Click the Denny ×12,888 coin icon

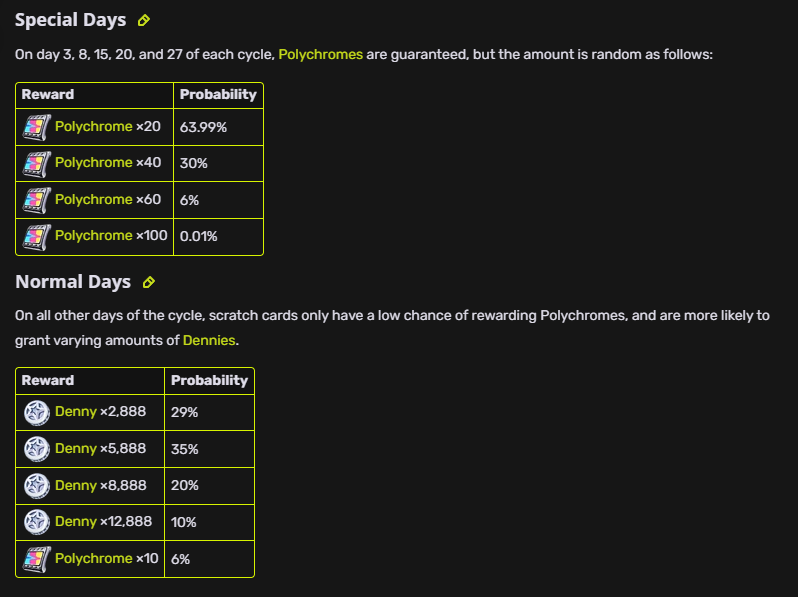[37, 522]
